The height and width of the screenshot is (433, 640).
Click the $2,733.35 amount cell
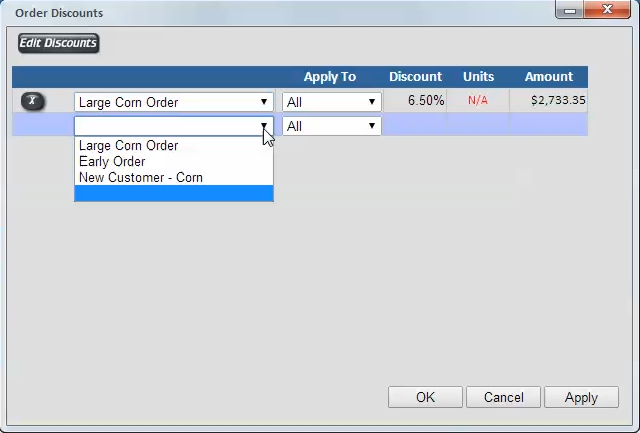point(549,100)
